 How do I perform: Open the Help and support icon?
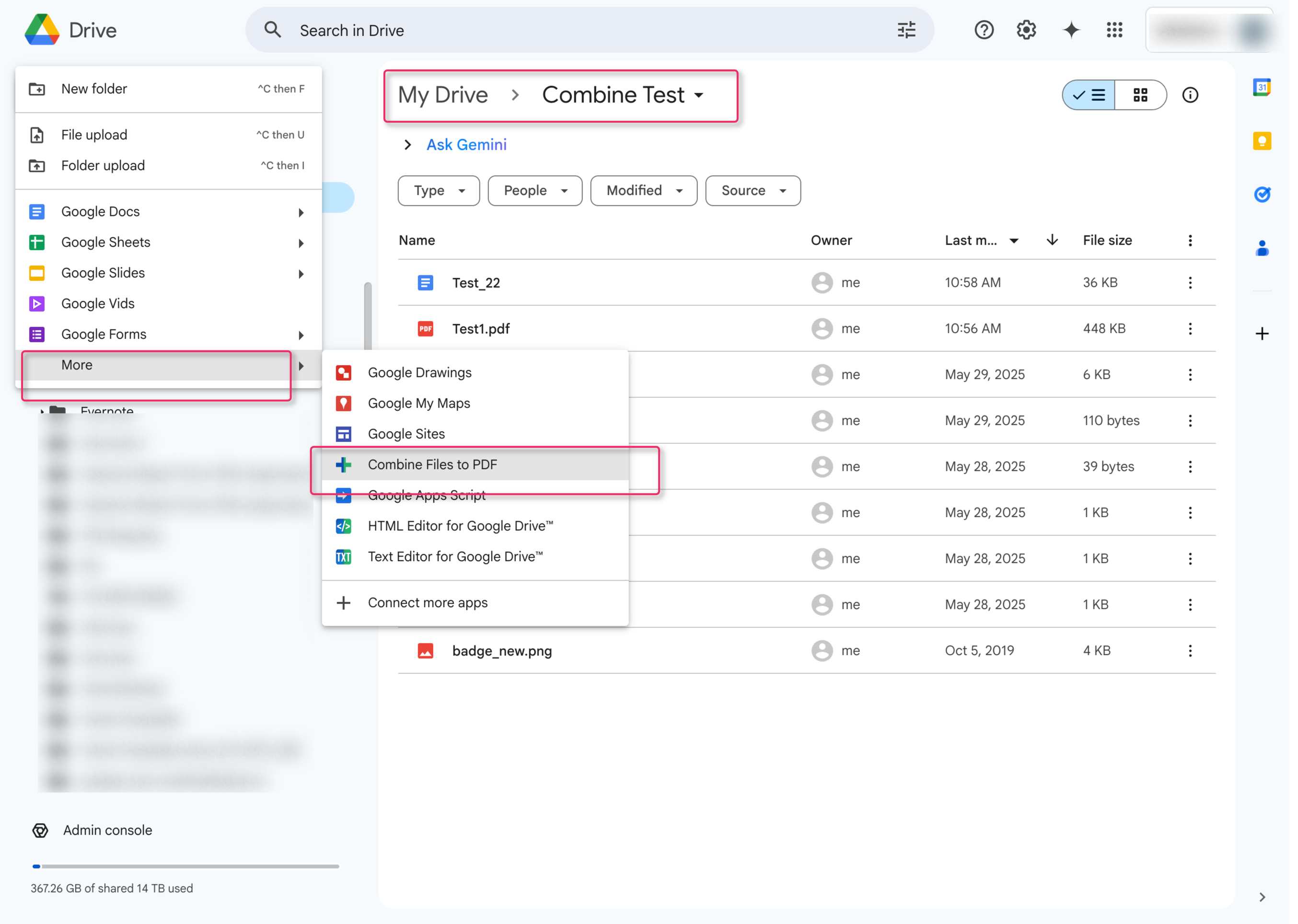tap(983, 30)
